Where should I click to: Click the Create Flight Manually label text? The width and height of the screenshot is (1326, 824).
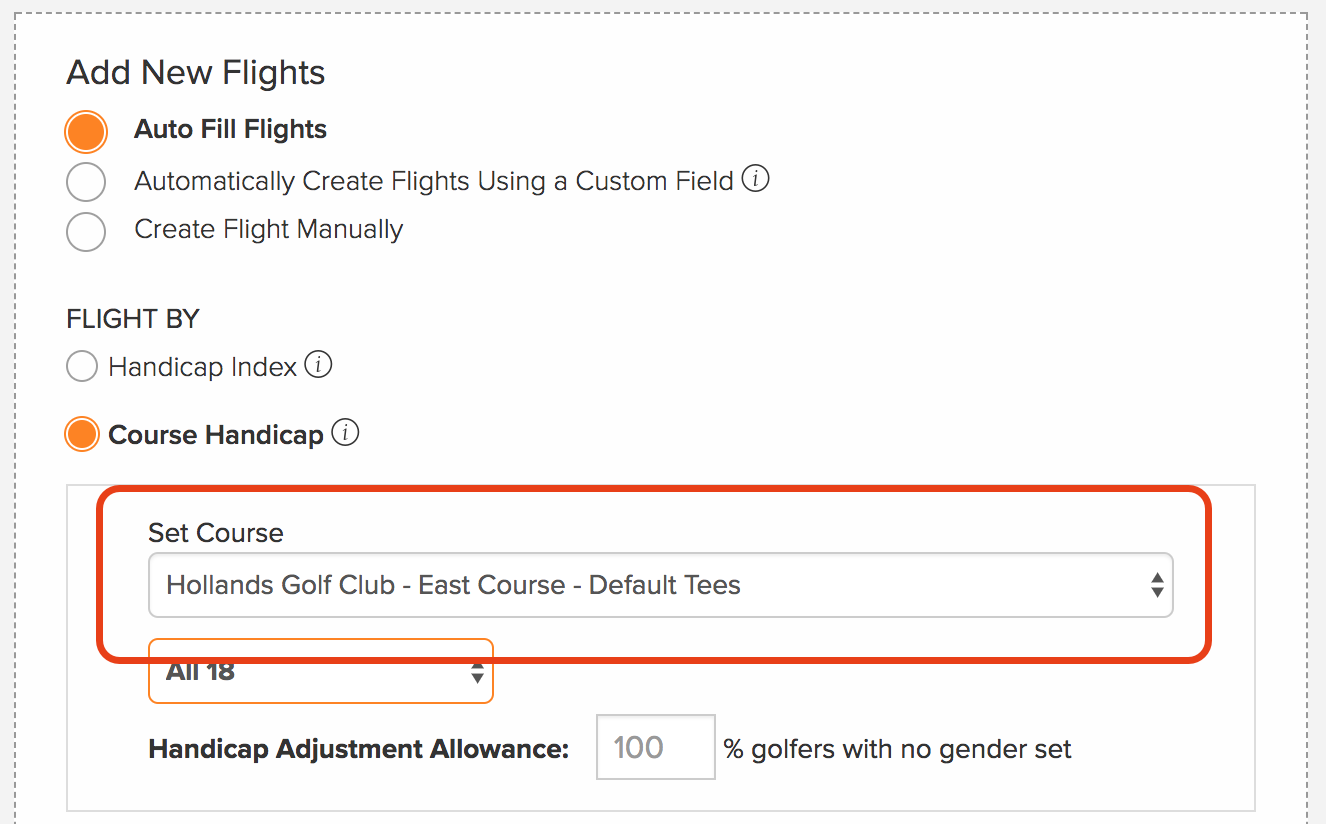pos(269,229)
